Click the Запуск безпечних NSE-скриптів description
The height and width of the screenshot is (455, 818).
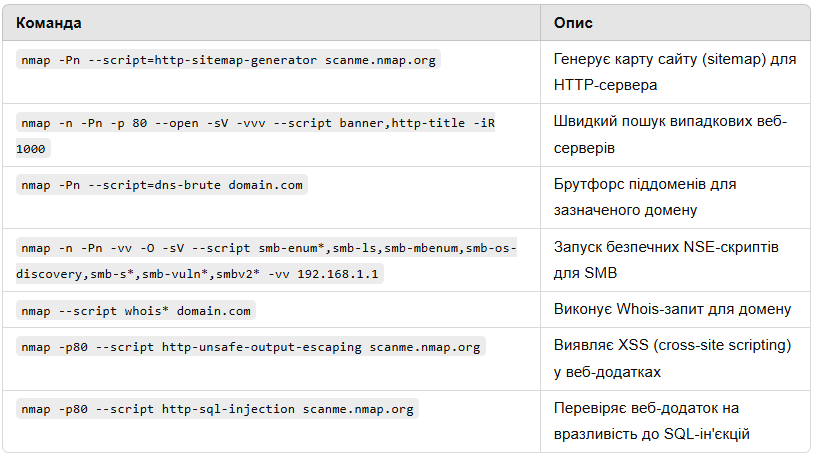[x=666, y=260]
